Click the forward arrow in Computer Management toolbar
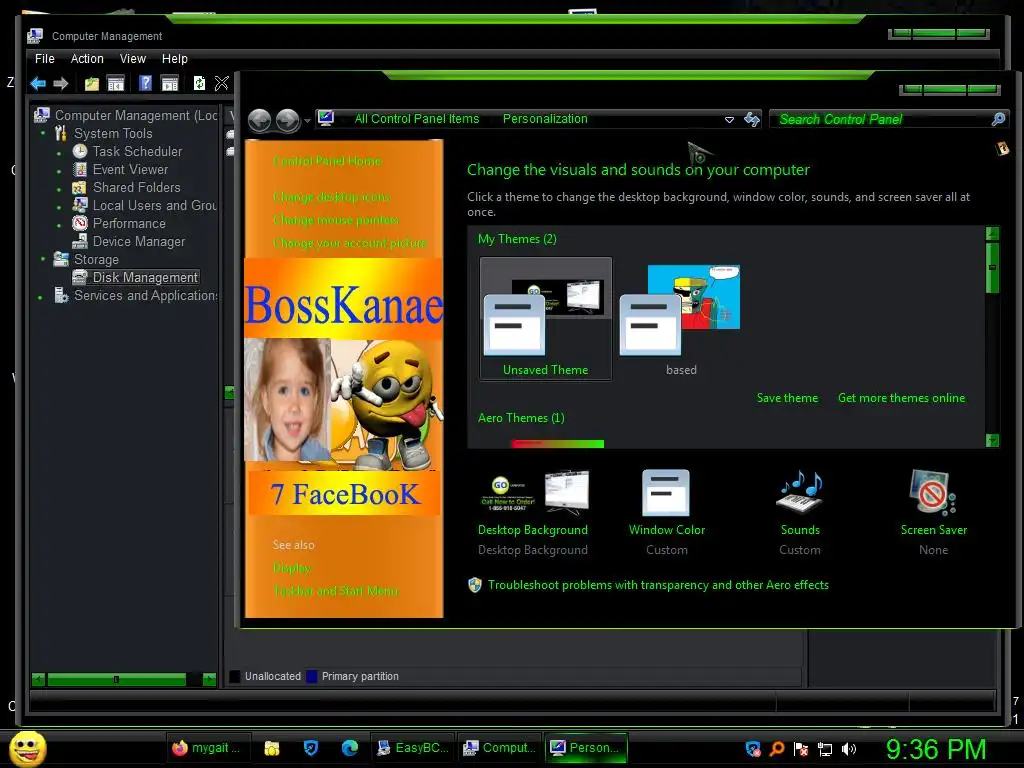The height and width of the screenshot is (768, 1024). coord(61,84)
